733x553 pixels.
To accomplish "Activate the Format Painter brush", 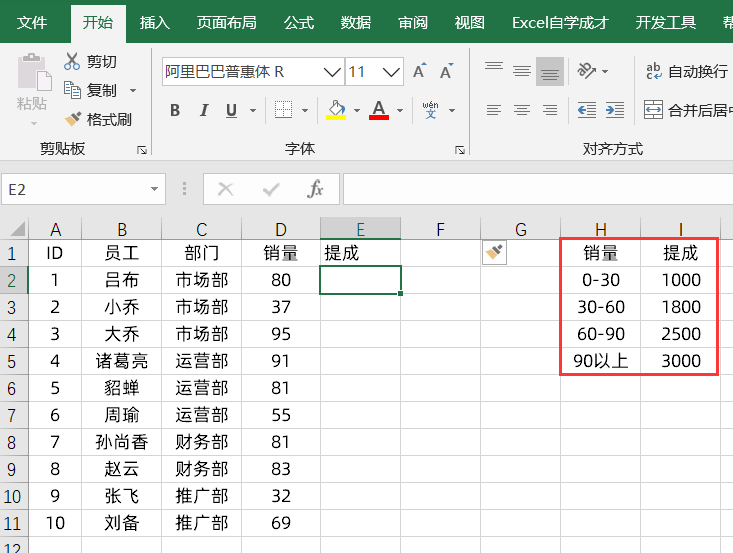I will click(x=72, y=119).
